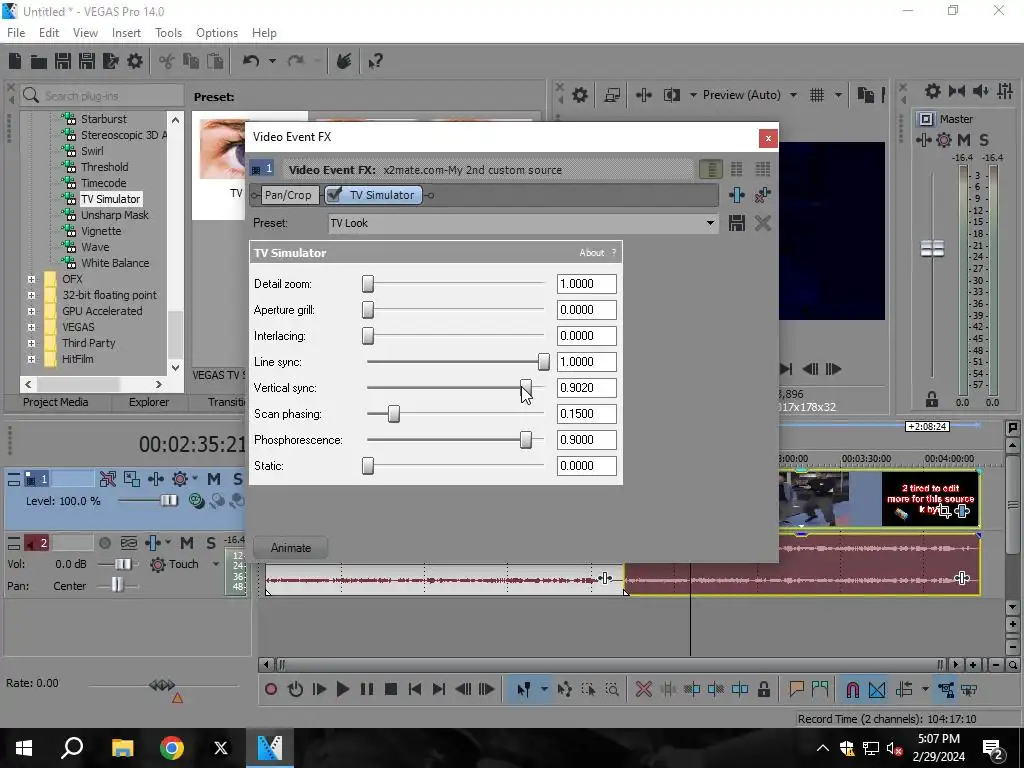Toggle the TV Simulator plug-in checkbox
The height and width of the screenshot is (768, 1024).
(334, 195)
